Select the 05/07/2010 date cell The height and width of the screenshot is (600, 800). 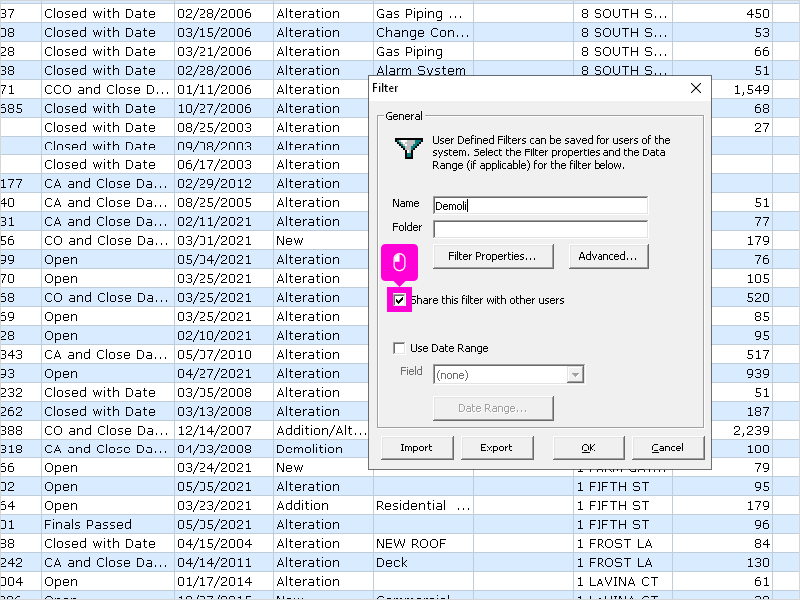click(224, 355)
